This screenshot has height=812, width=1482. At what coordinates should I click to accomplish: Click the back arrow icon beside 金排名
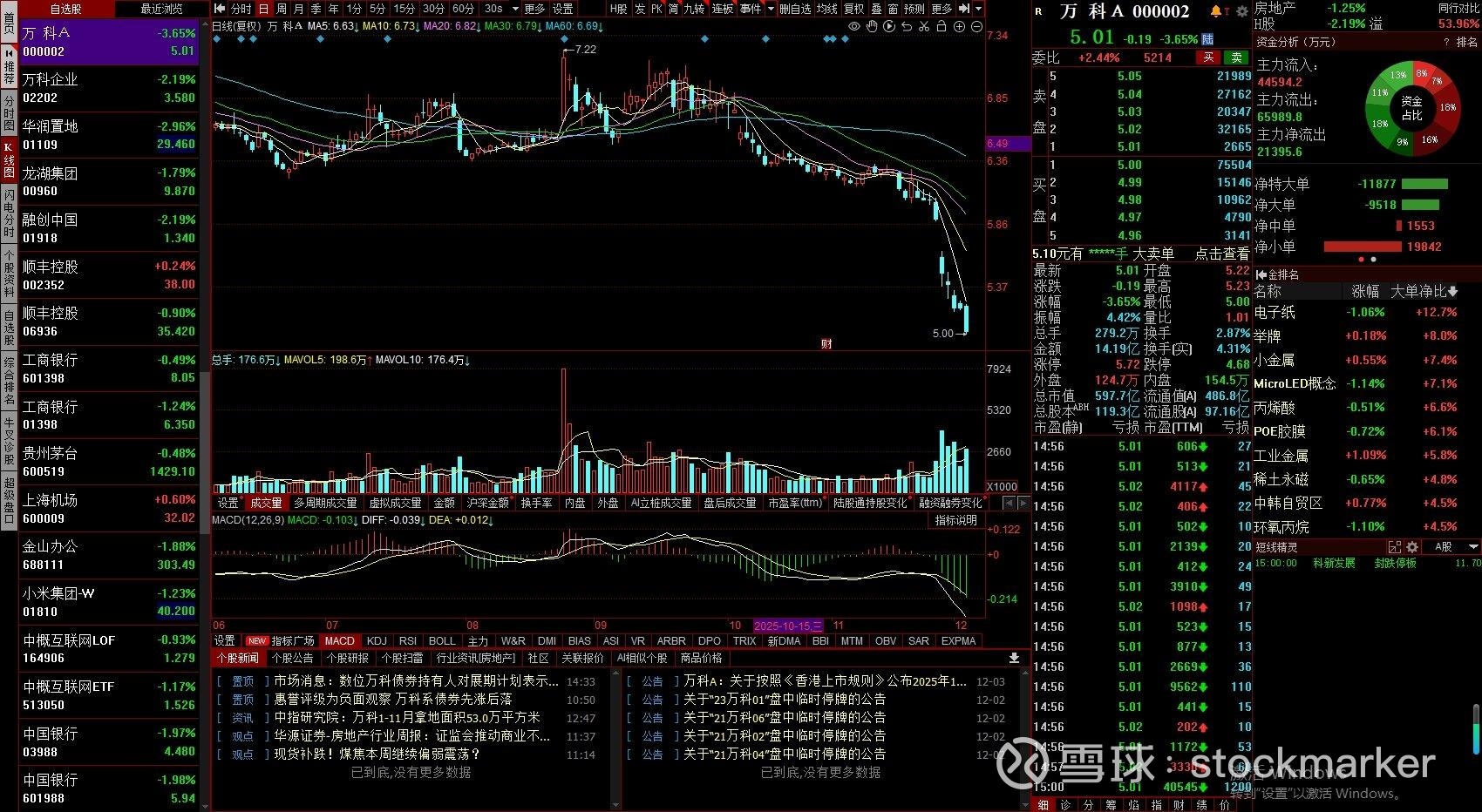pos(1261,274)
